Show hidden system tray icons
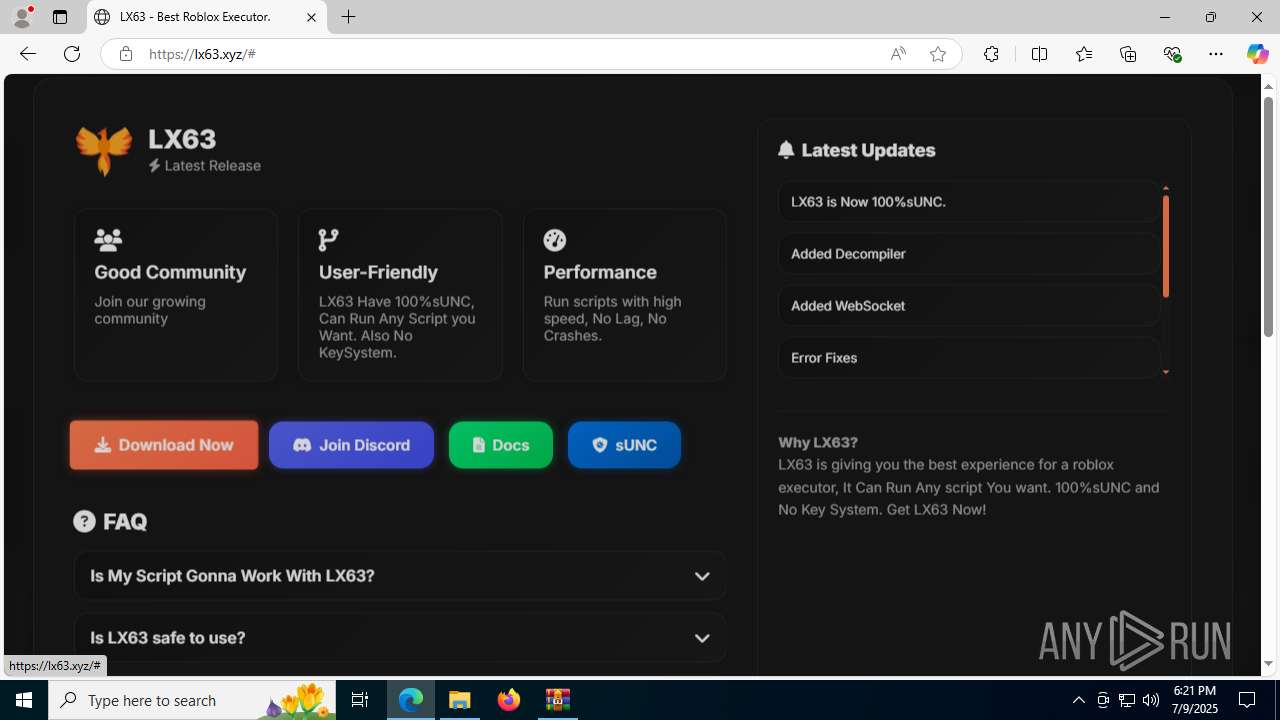 [x=1078, y=700]
